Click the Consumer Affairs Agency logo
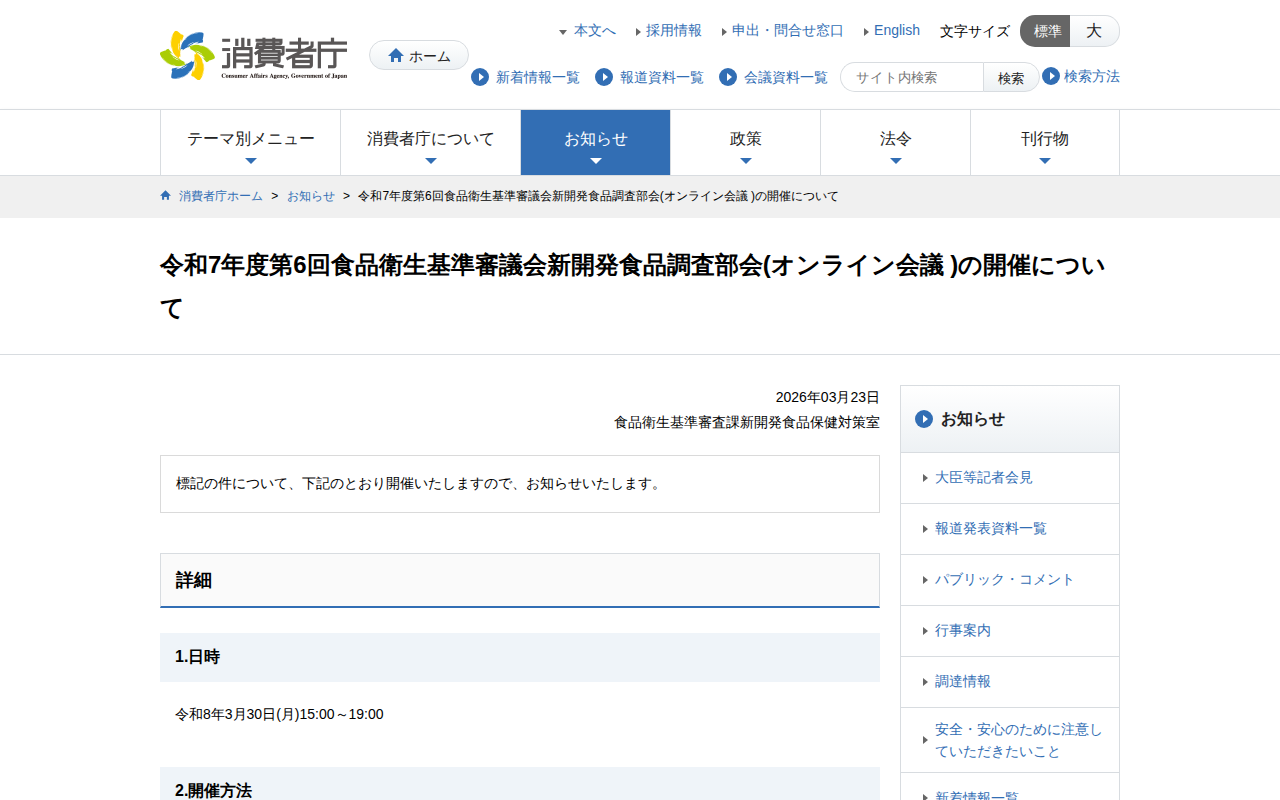The height and width of the screenshot is (800, 1280). 254,55
